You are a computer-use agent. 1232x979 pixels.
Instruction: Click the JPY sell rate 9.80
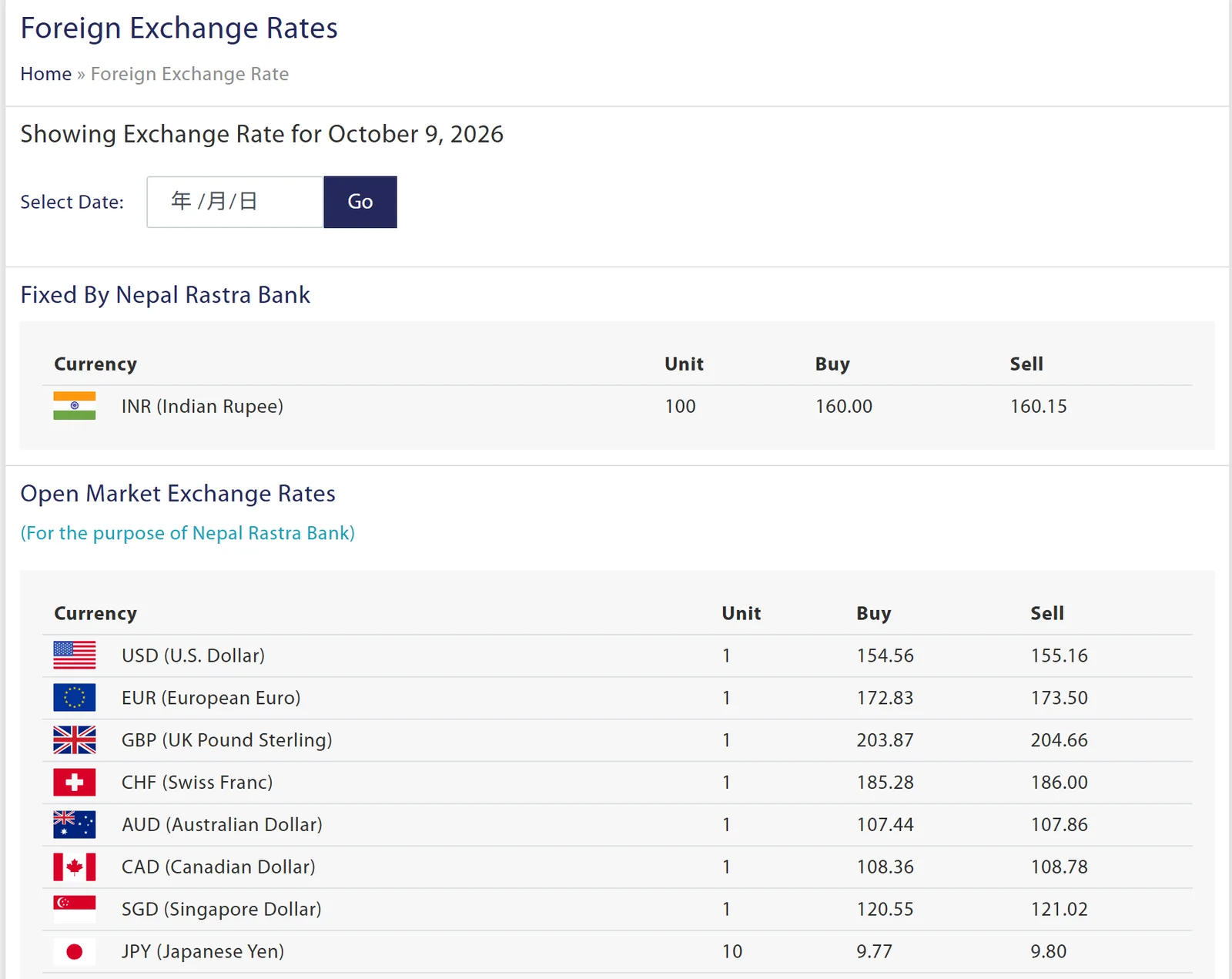1049,951
